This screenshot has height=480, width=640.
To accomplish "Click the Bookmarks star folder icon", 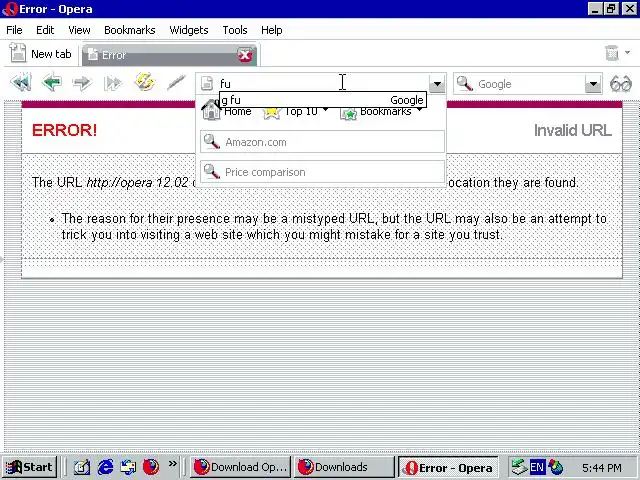I will 349,113.
